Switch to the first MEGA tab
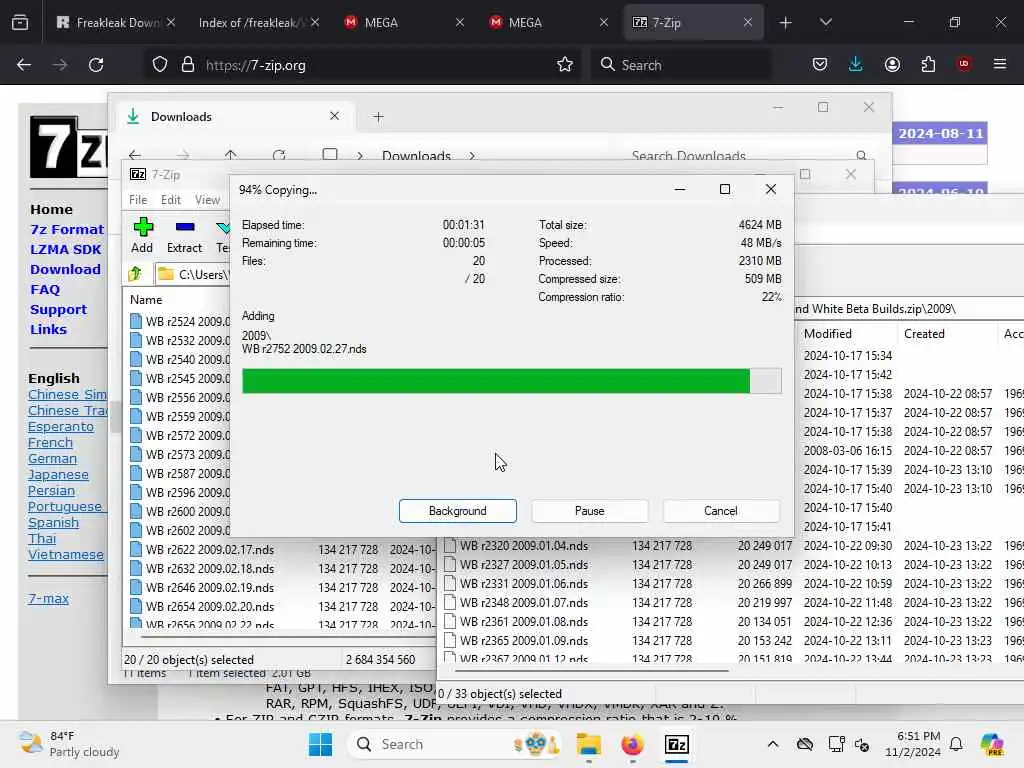The width and height of the screenshot is (1024, 768). (404, 23)
